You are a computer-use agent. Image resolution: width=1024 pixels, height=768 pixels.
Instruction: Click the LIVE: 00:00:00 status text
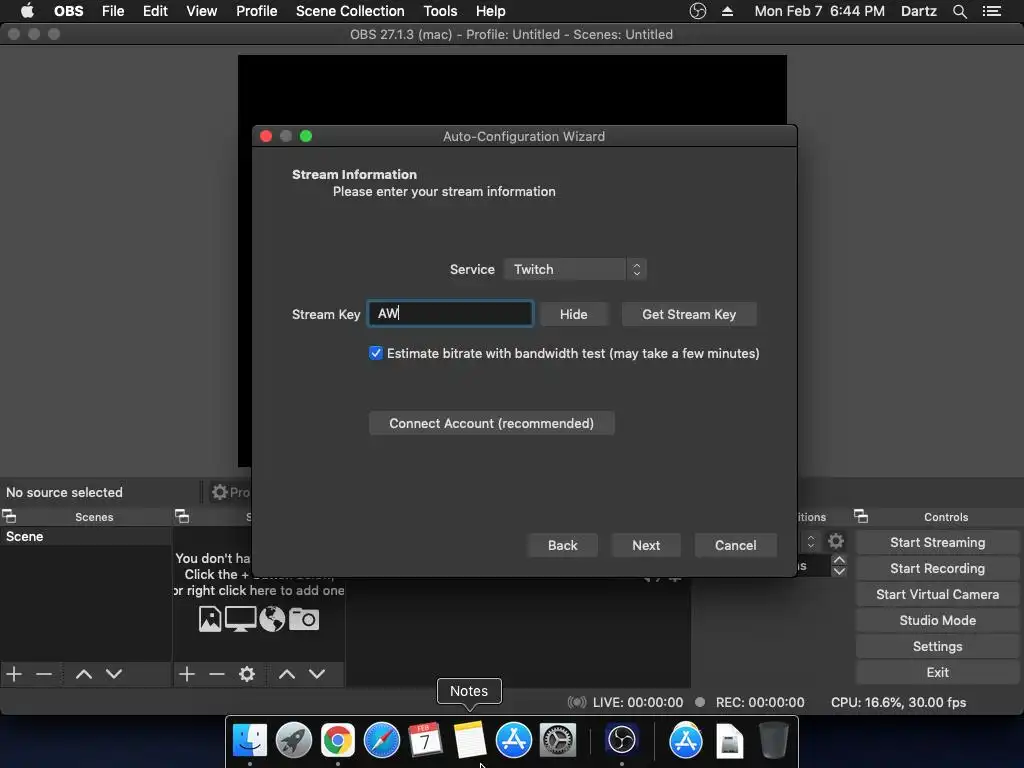pos(637,702)
